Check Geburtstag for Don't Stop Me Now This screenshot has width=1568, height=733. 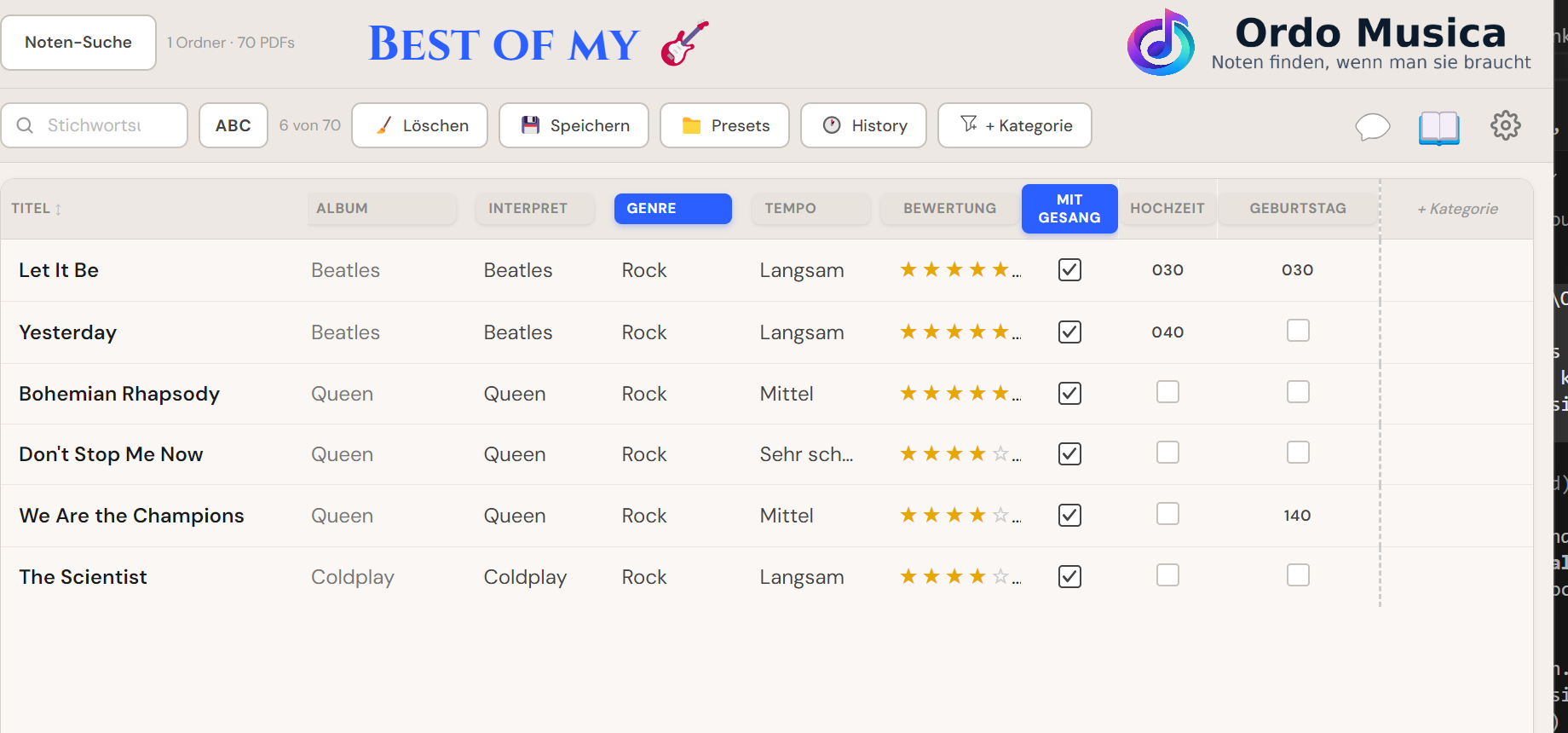[1298, 453]
